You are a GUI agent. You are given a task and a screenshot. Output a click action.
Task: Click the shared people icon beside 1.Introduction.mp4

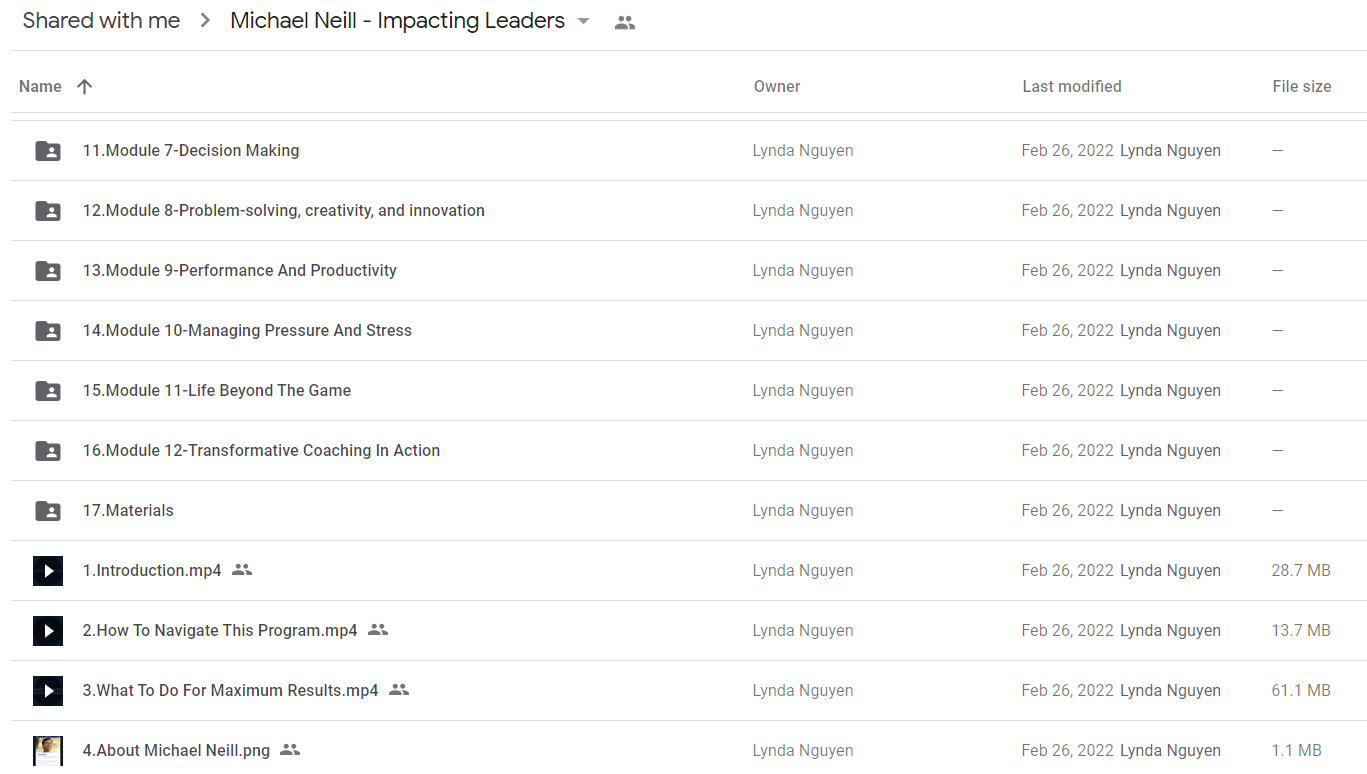[x=242, y=570]
